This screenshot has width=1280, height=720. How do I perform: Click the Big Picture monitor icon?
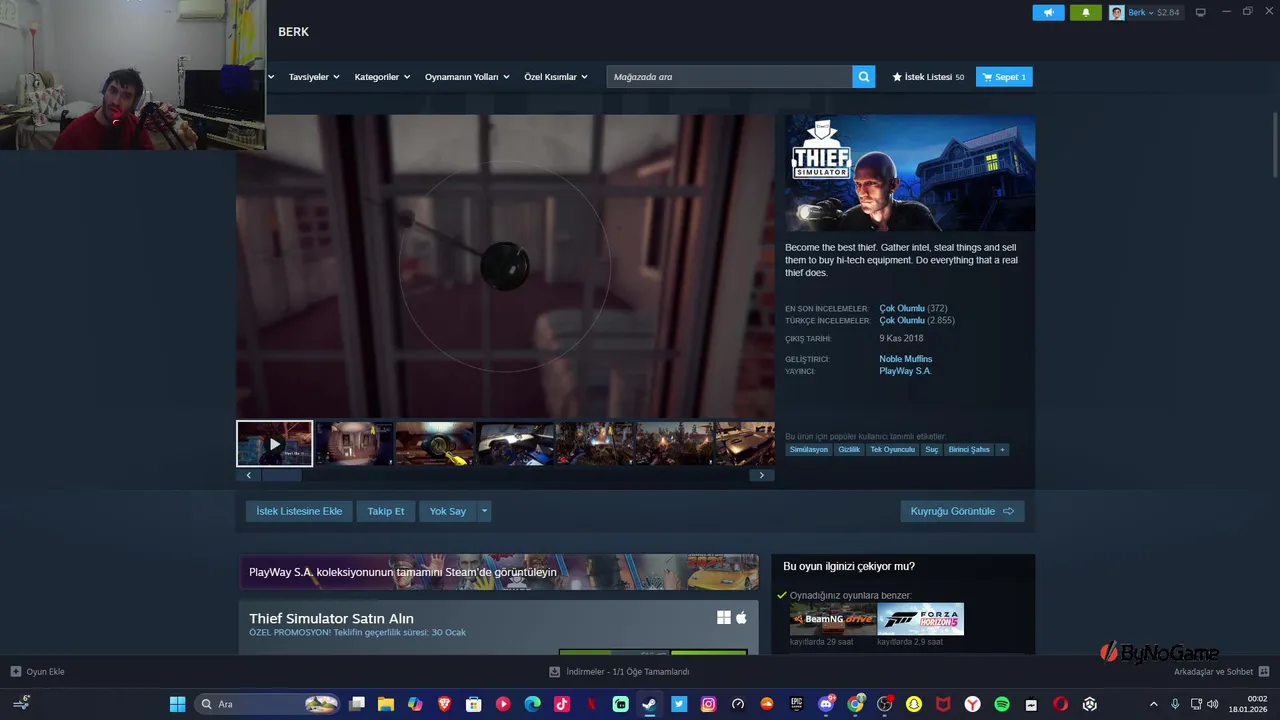click(1201, 12)
